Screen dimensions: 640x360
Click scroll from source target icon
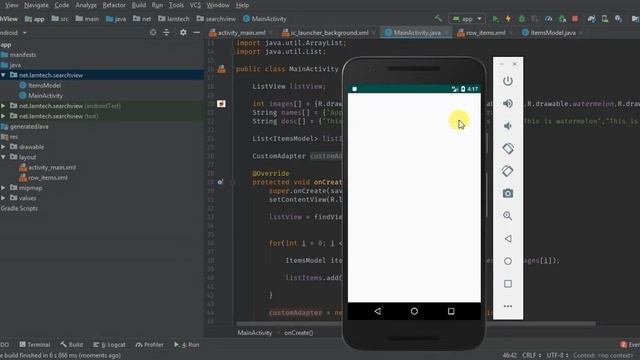coord(153,32)
